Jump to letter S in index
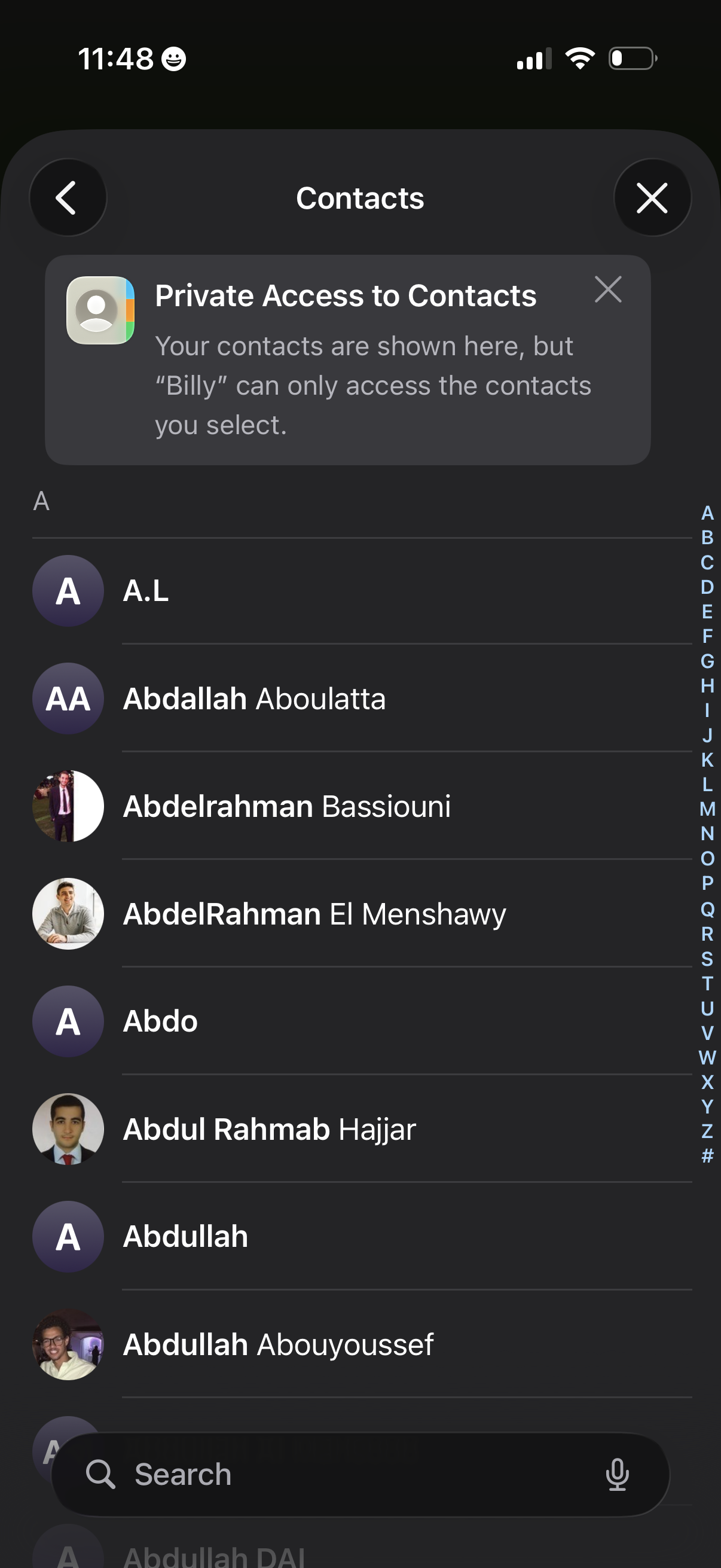This screenshot has height=1568, width=721. (x=707, y=959)
